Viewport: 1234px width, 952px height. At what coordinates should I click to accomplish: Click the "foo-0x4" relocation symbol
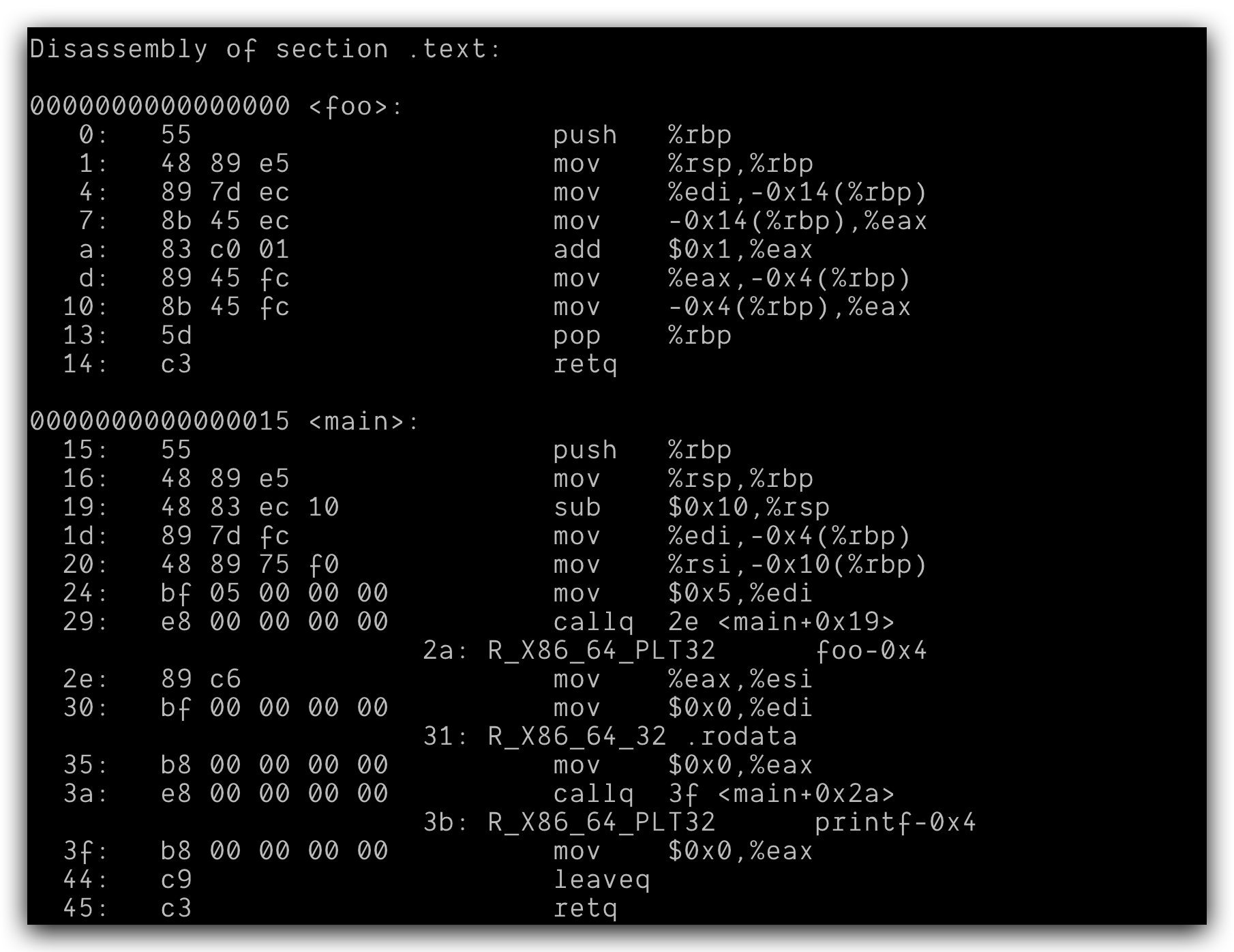(871, 651)
